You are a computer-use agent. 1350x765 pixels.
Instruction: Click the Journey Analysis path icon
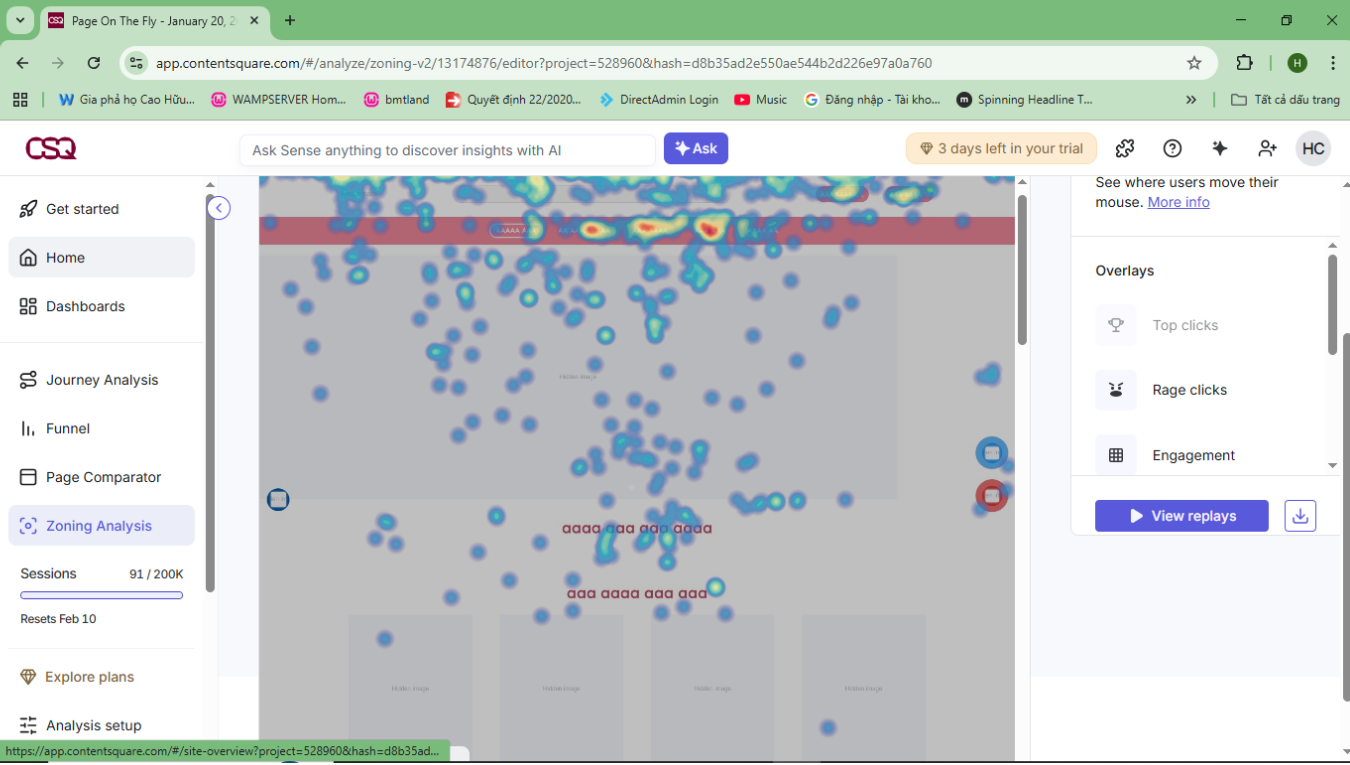point(28,380)
